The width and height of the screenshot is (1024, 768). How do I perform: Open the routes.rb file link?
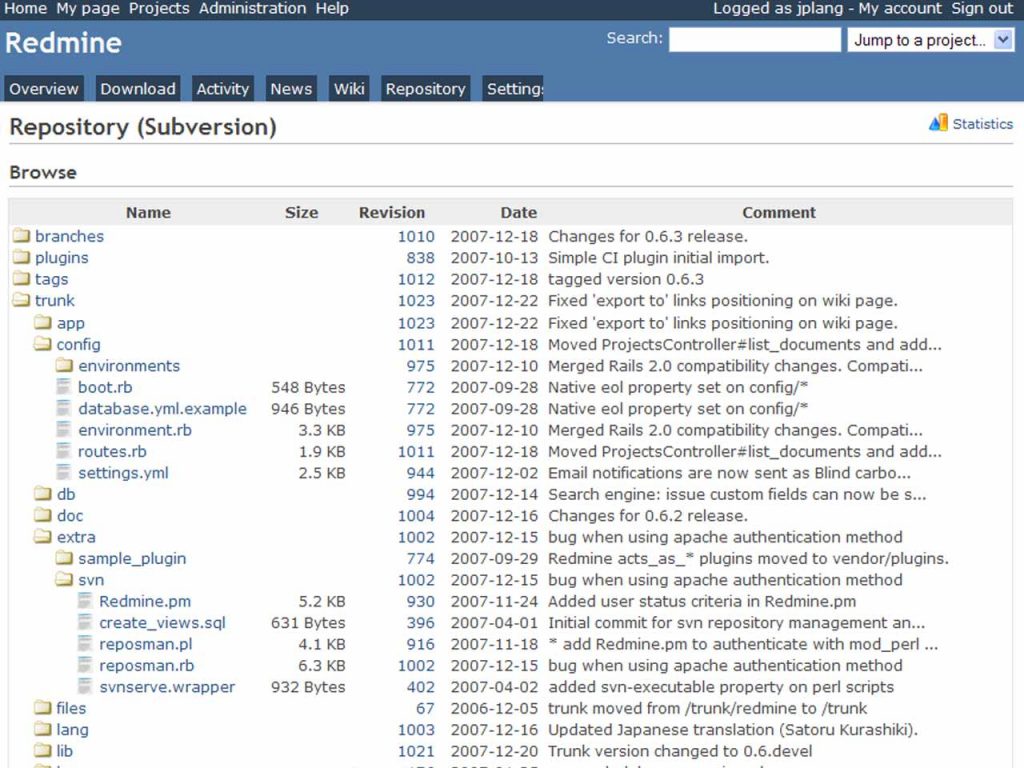(112, 451)
